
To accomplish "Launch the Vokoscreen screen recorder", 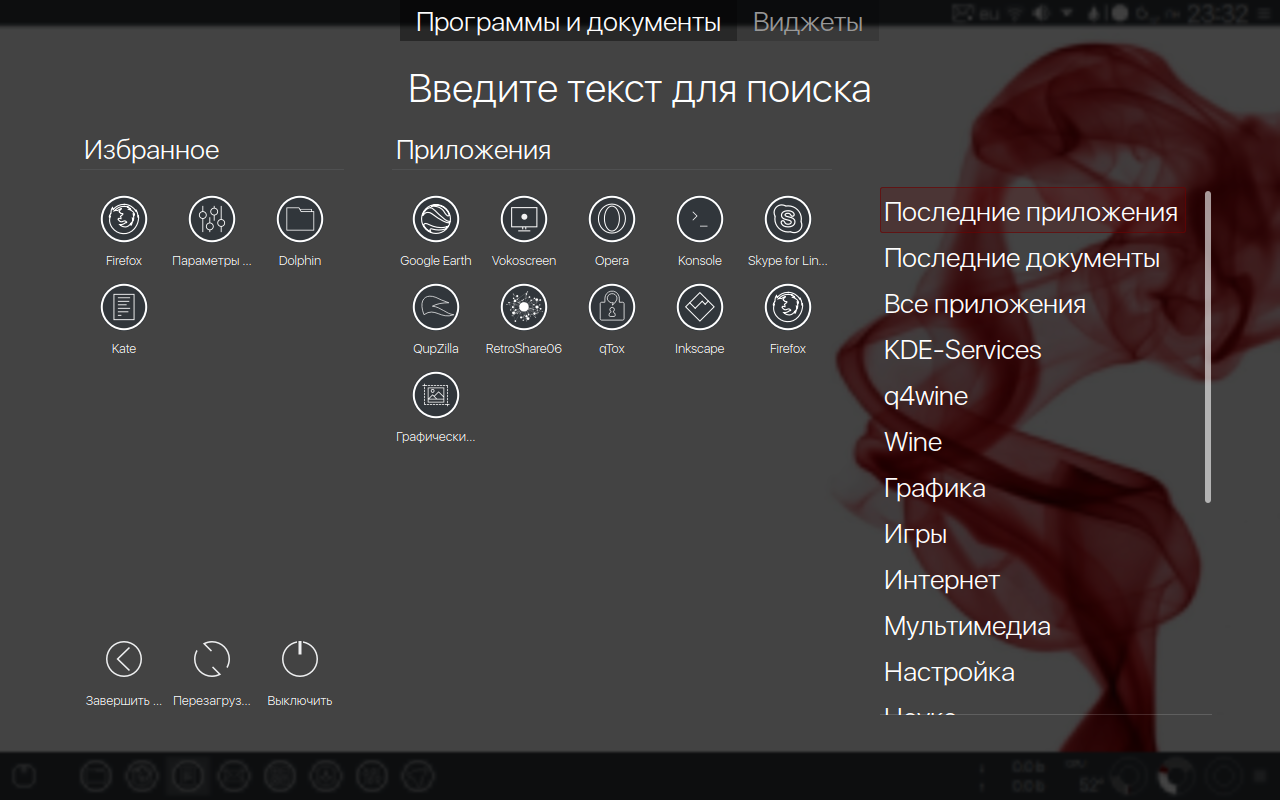I will pos(524,219).
